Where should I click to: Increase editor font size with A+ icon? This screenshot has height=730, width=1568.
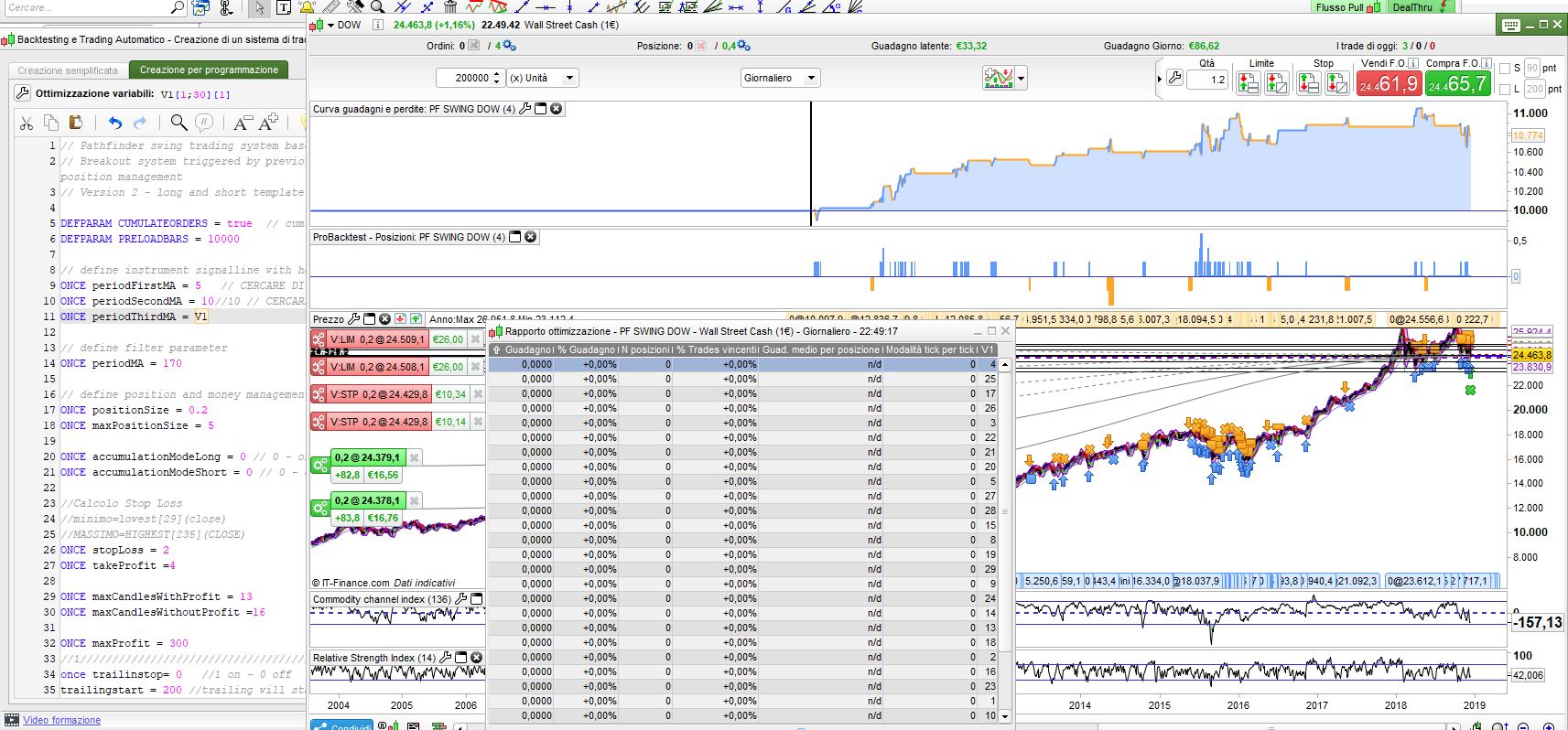268,123
